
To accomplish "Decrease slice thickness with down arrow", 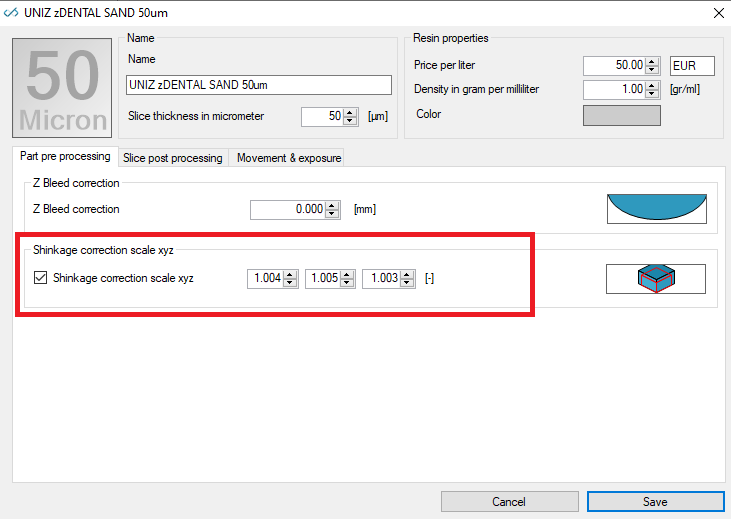I will pos(350,120).
